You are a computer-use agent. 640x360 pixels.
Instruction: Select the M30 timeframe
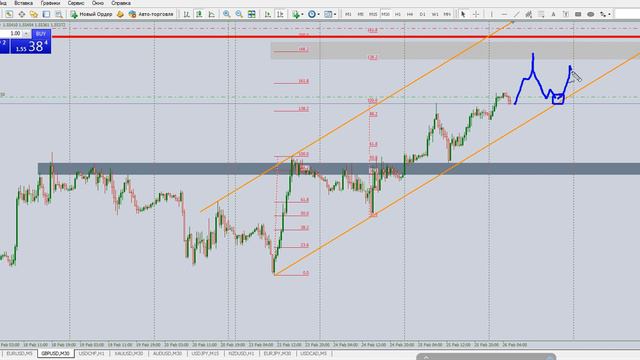(385, 14)
